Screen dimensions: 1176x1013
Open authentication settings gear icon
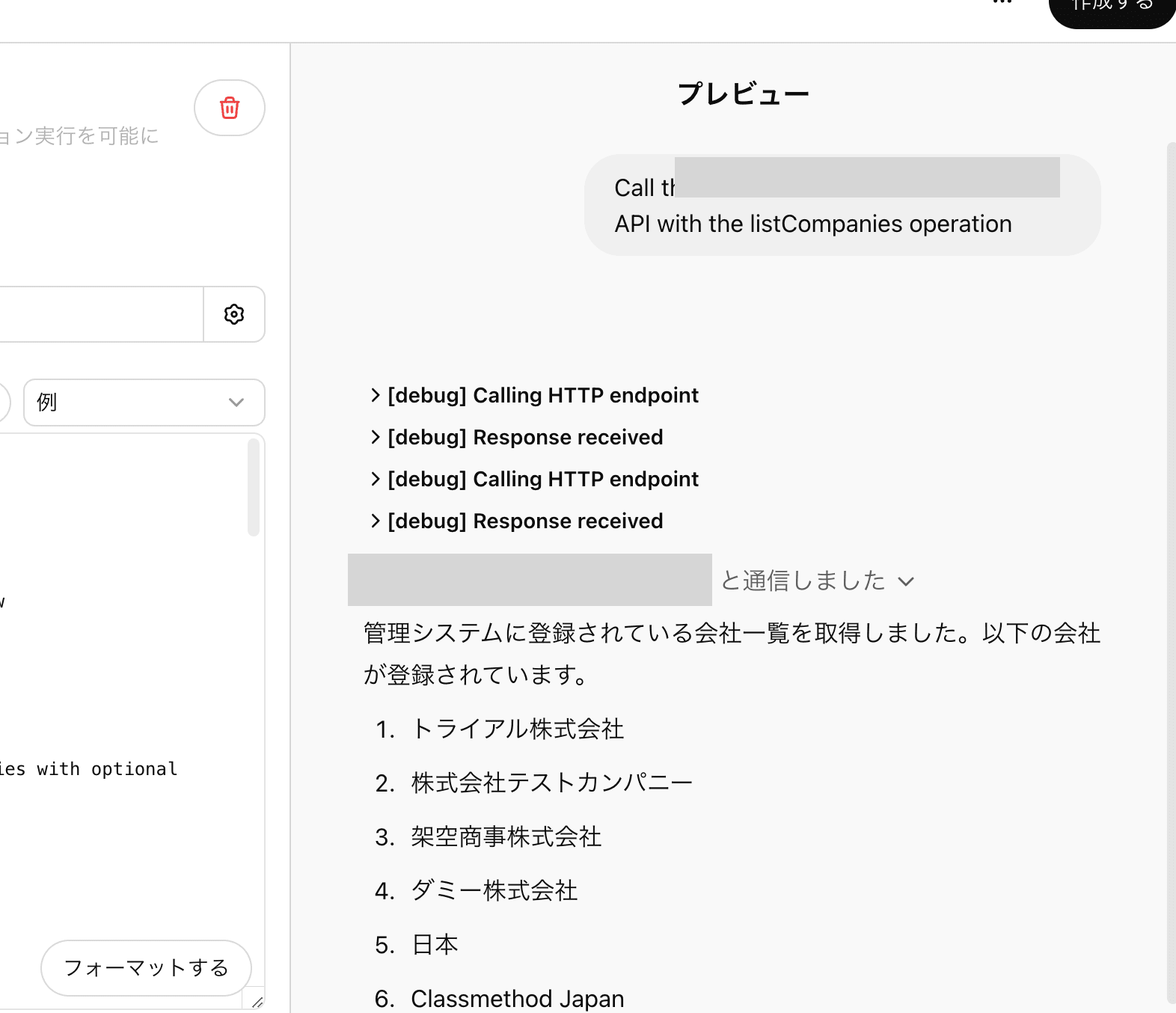[x=234, y=314]
